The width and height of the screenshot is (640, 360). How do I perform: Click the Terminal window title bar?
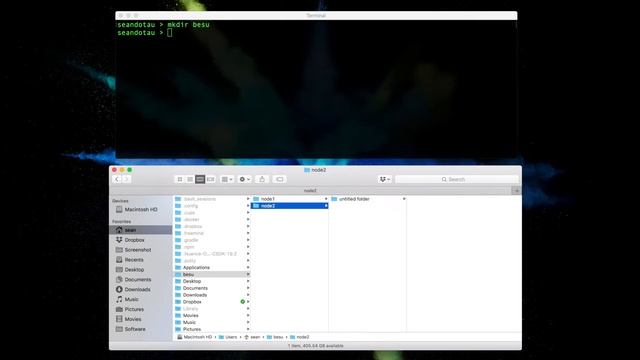coord(316,16)
